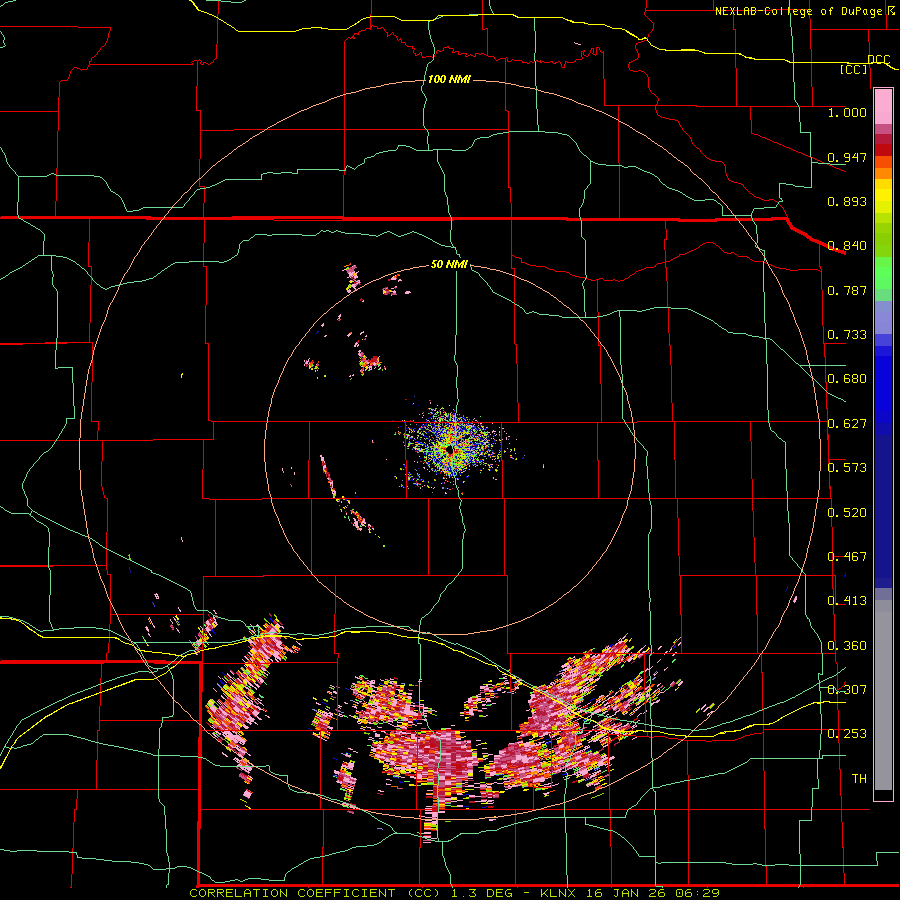Image resolution: width=900 pixels, height=900 pixels.
Task: Click the 100 NMI range ring label
Action: [449, 79]
